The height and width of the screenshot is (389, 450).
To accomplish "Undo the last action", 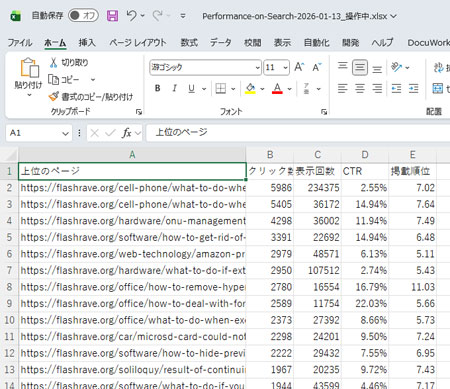I will (131, 15).
